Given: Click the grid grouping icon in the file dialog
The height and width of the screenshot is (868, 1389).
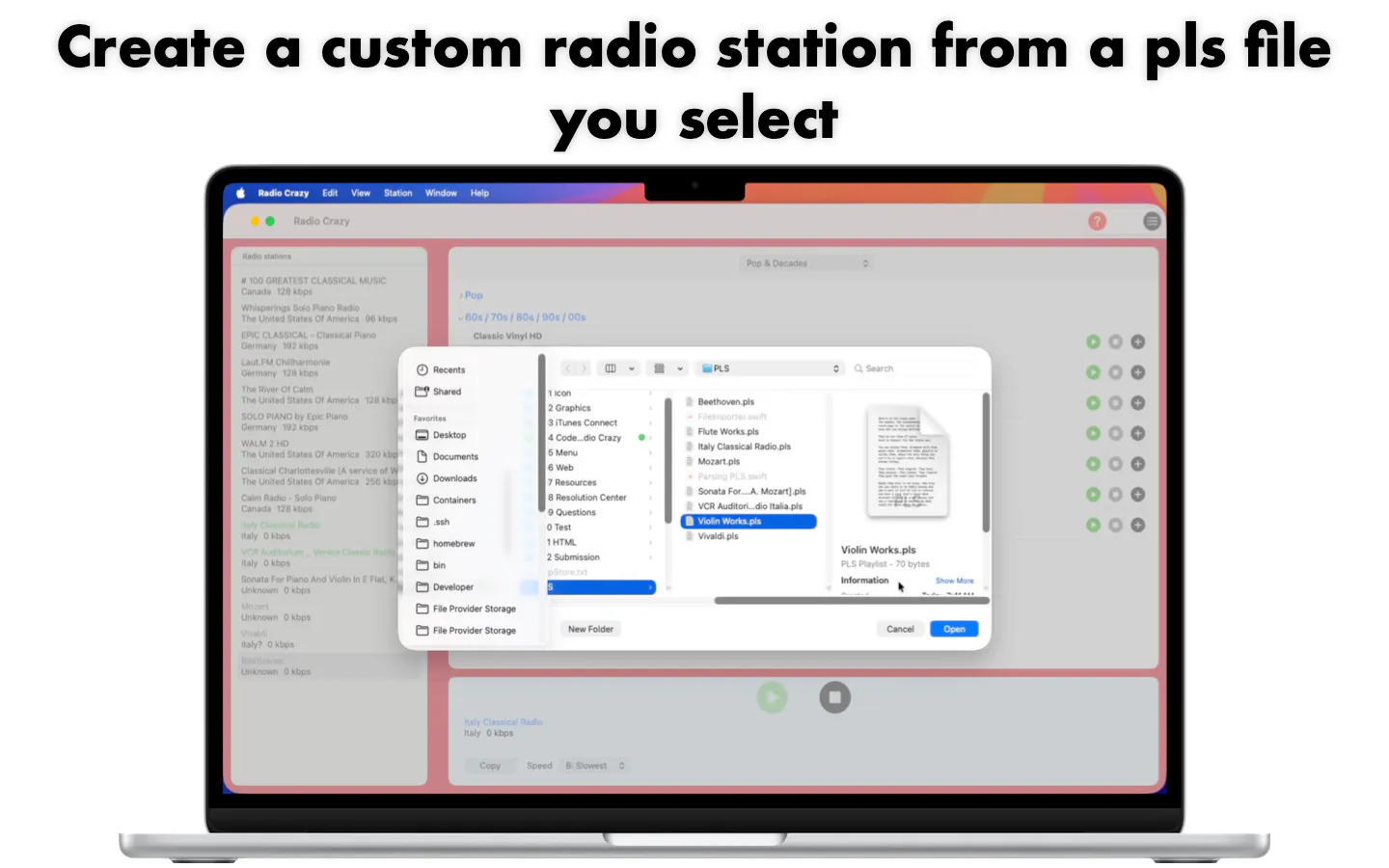Looking at the screenshot, I should coord(659,368).
